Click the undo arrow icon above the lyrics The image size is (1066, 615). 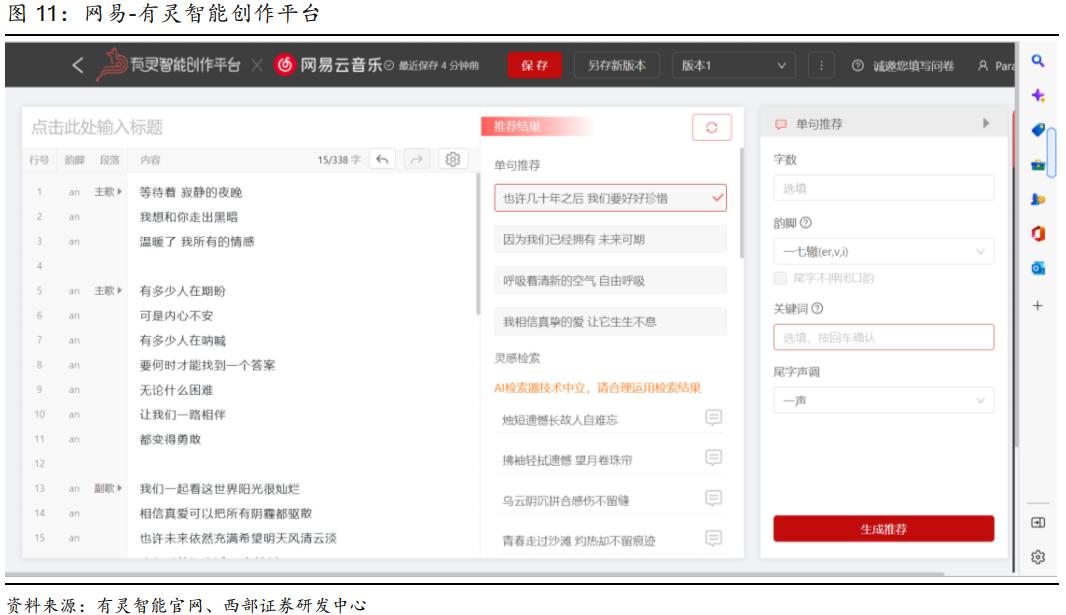tap(383, 160)
